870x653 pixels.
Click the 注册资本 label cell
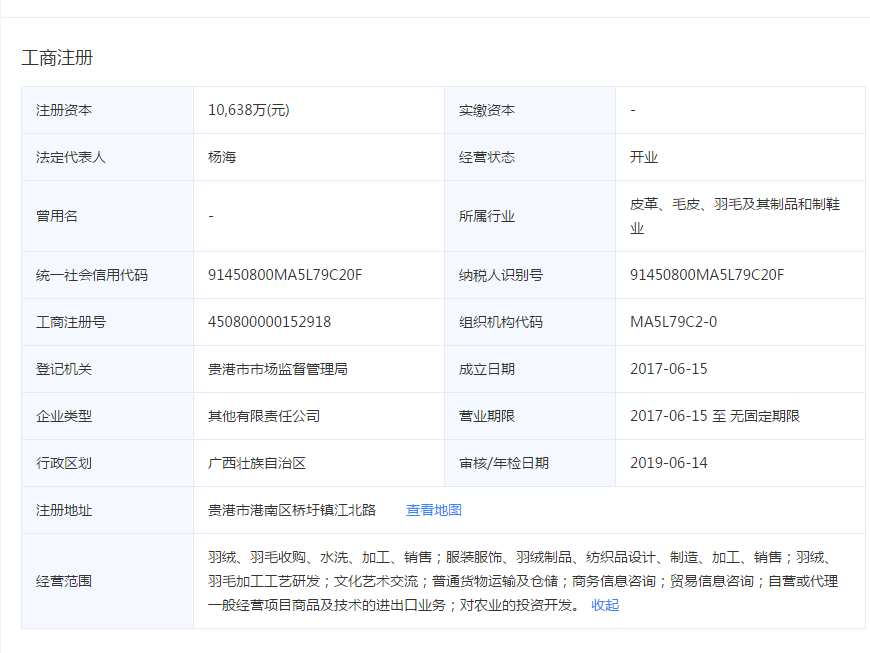108,110
